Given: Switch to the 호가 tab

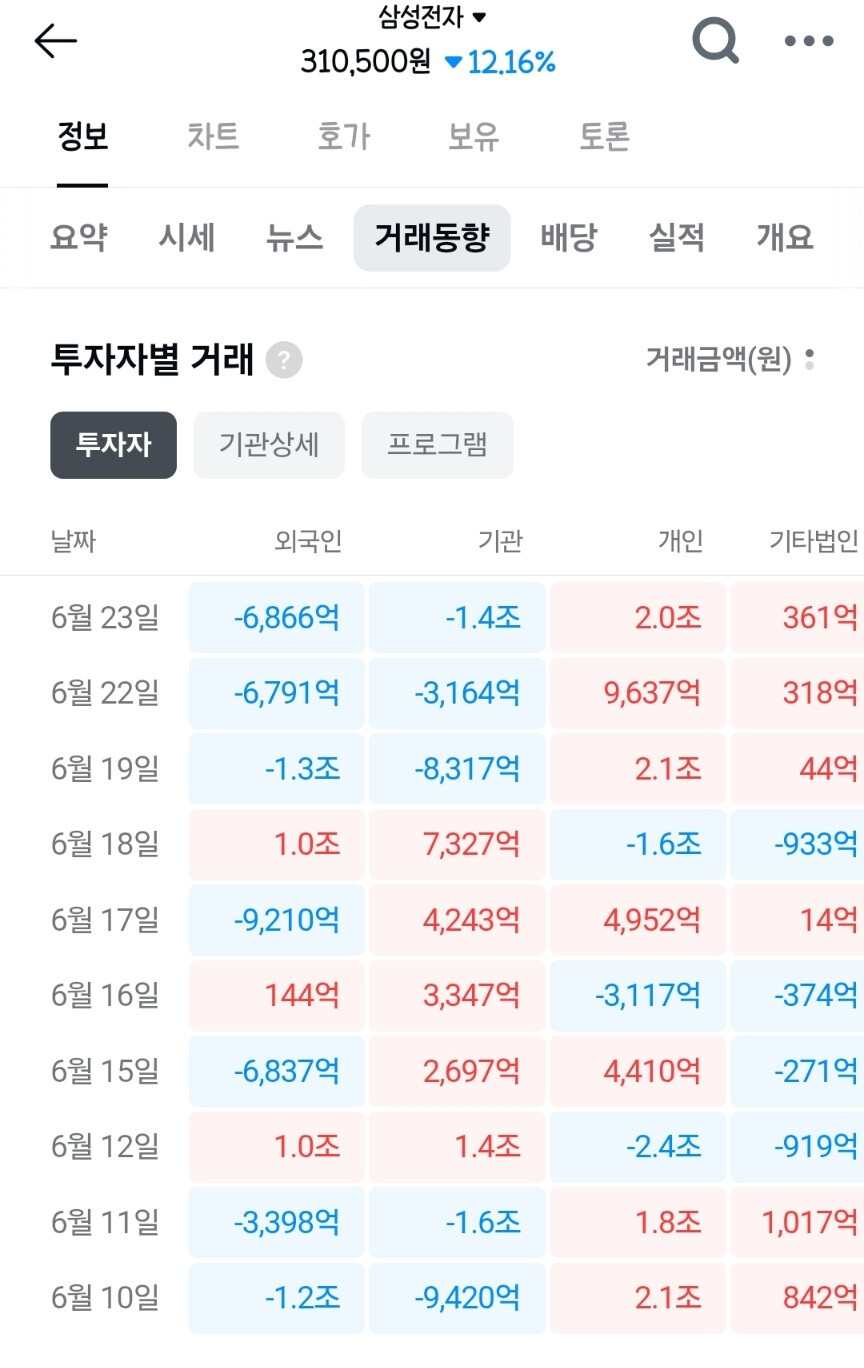Looking at the screenshot, I should pyautogui.click(x=343, y=136).
